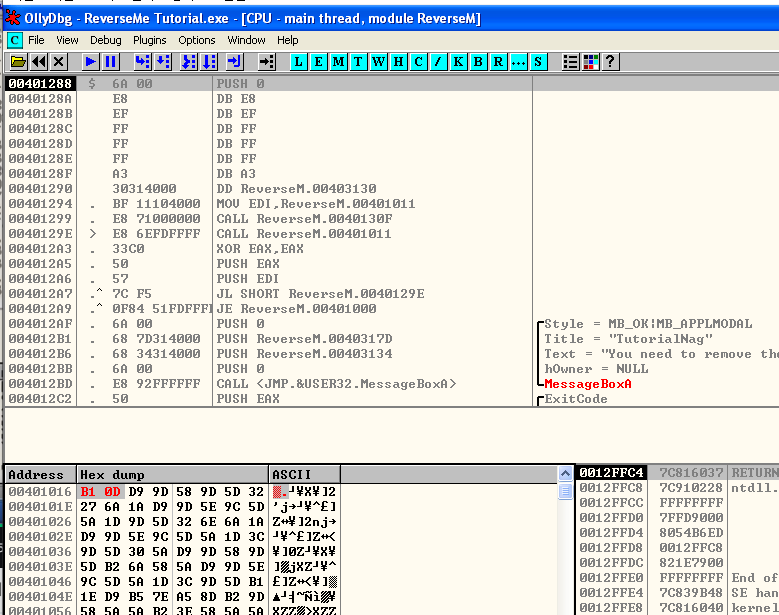Viewport: 779px width, 615px height.
Task: Open References window with R button
Action: (x=498, y=62)
